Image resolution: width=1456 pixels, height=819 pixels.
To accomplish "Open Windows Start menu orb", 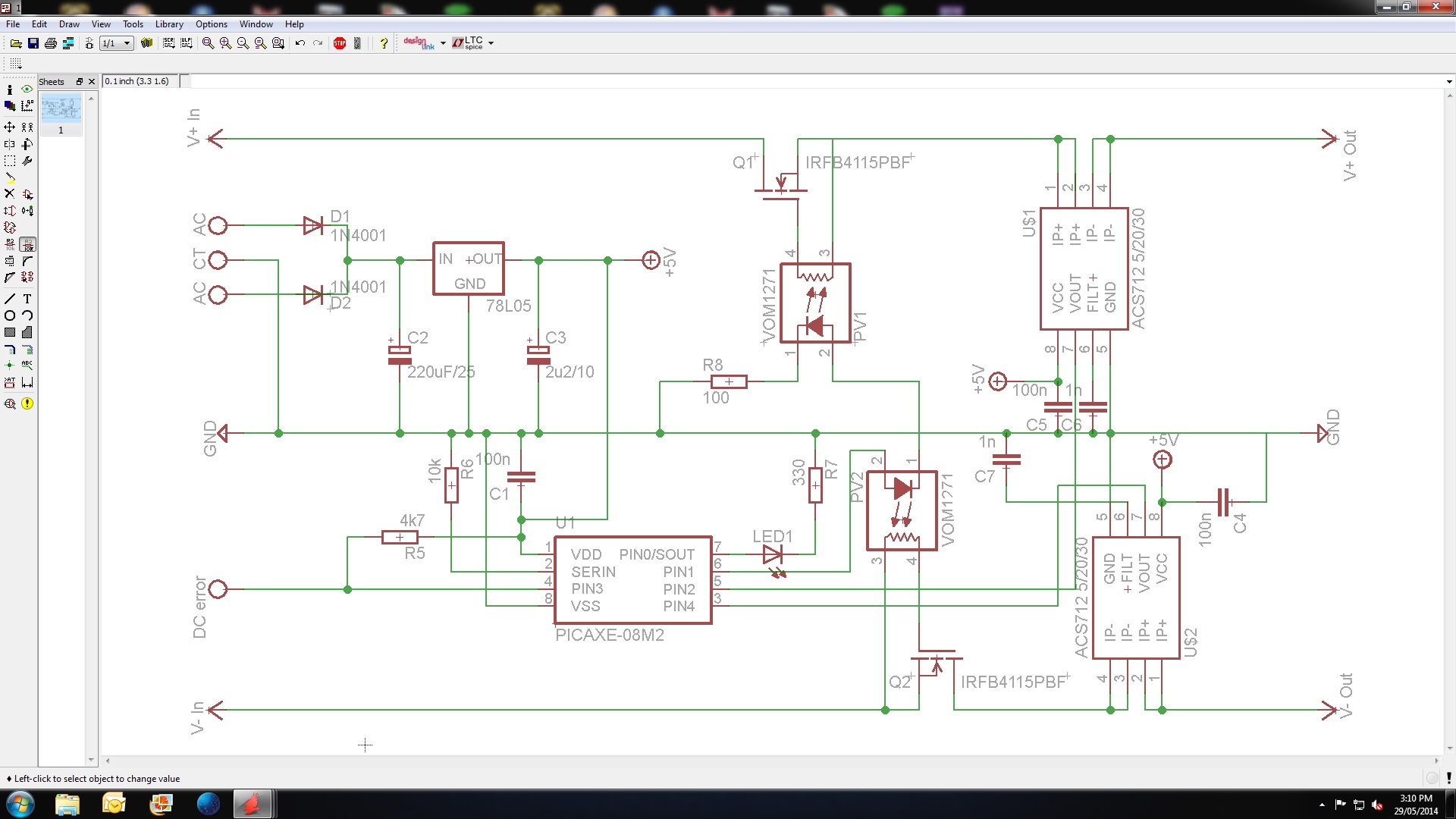I will pos(20,804).
